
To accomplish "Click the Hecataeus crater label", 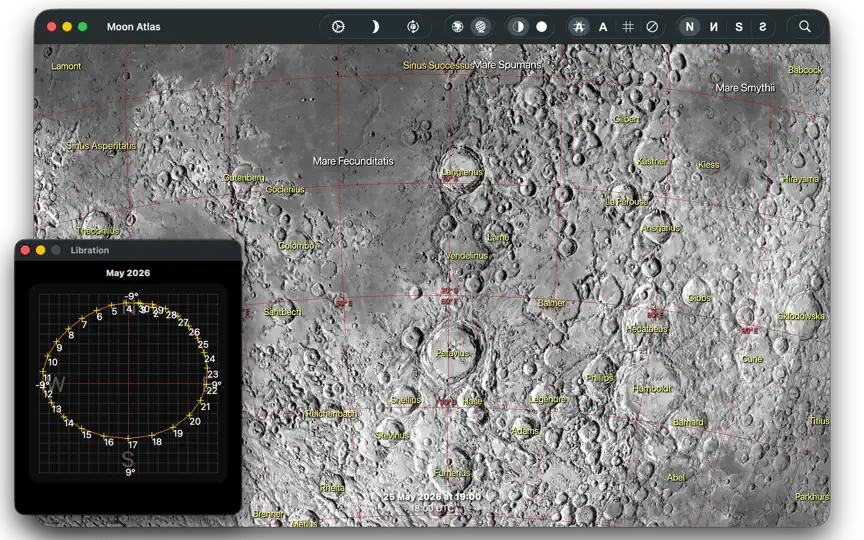I will coord(647,329).
